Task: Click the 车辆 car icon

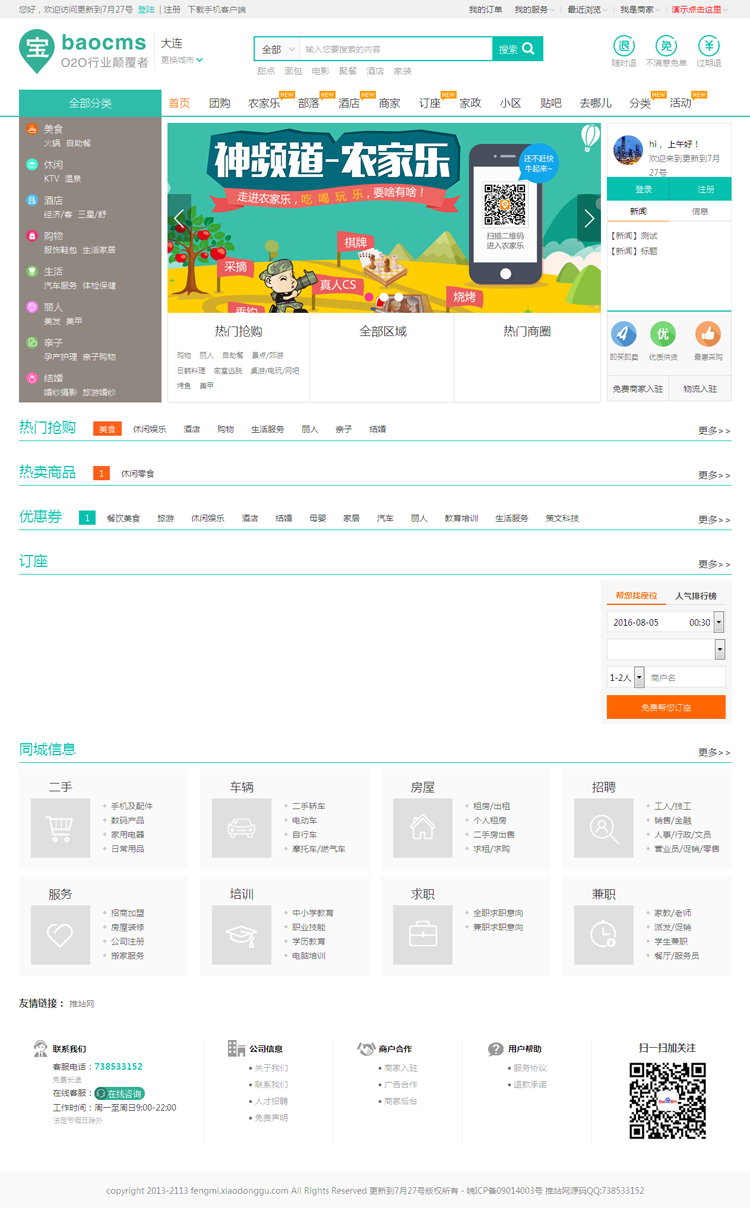Action: 242,828
